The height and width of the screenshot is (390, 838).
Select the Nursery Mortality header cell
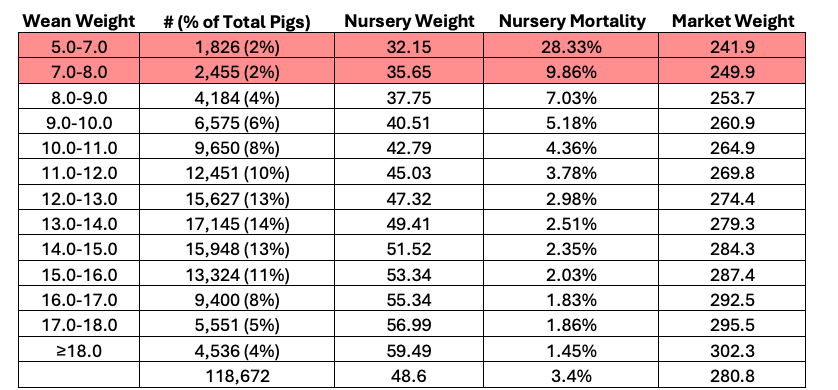(x=571, y=21)
